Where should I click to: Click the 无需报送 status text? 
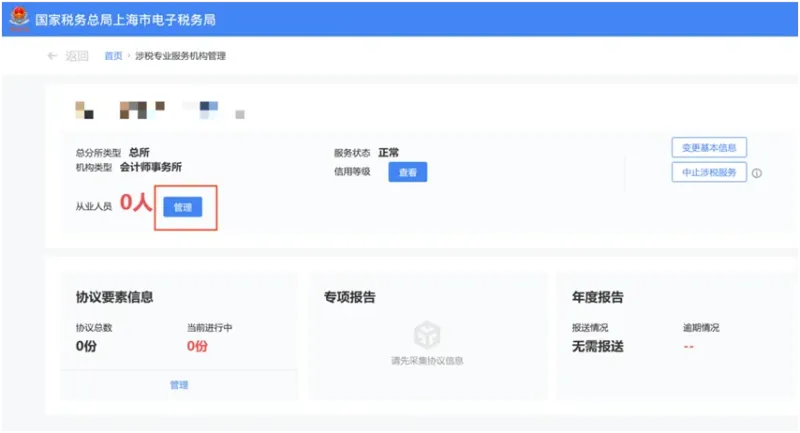[597, 346]
